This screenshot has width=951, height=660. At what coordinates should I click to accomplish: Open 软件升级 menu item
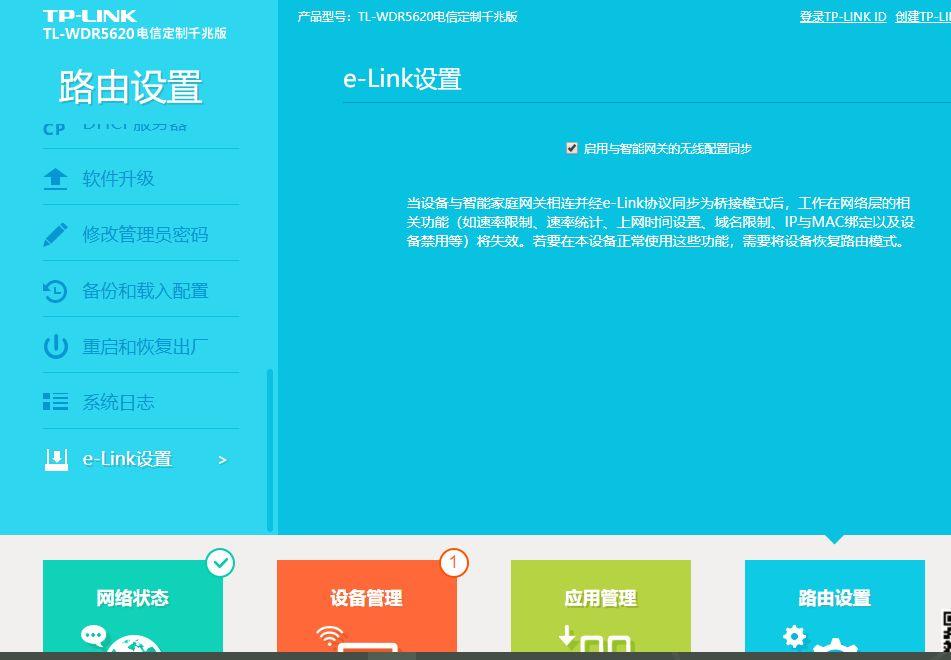point(141,179)
